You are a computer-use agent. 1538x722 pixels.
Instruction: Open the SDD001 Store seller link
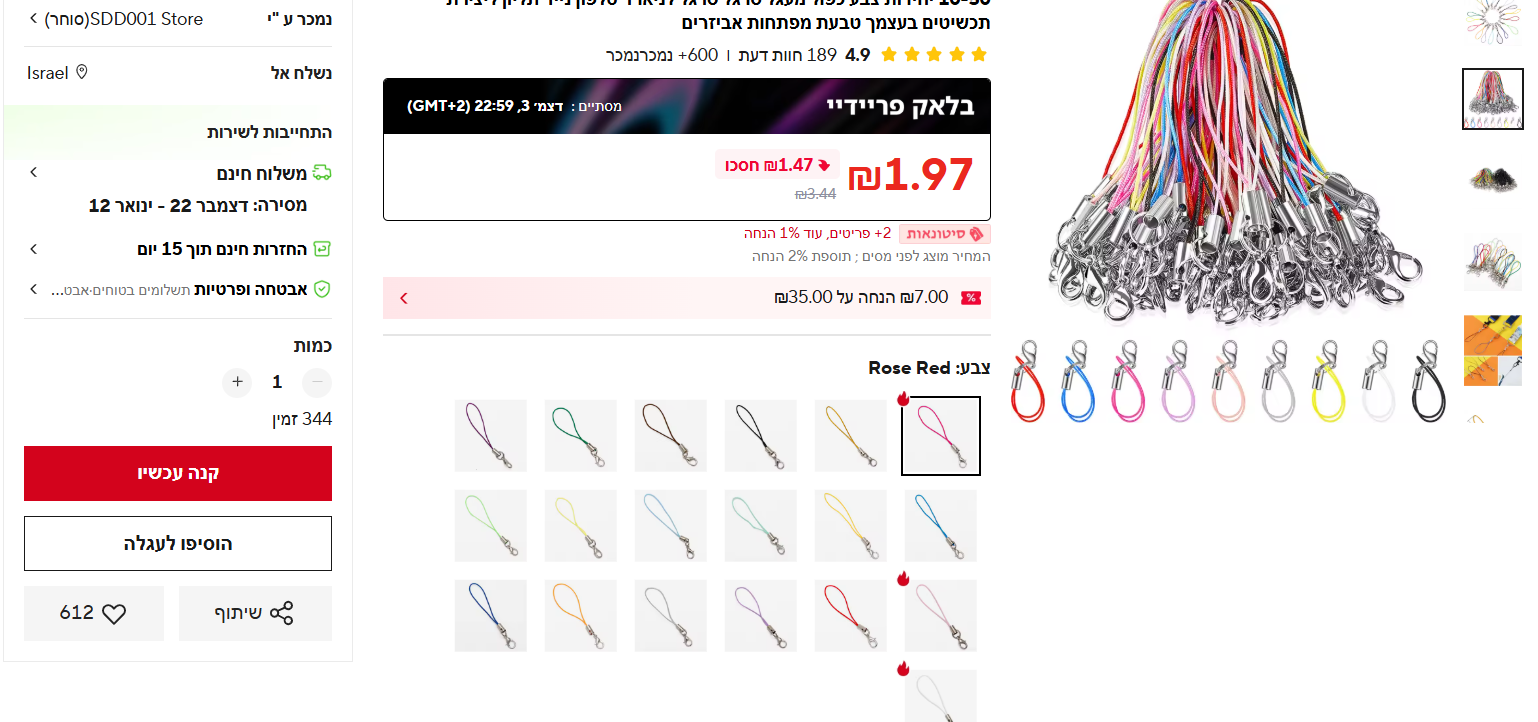click(x=116, y=19)
